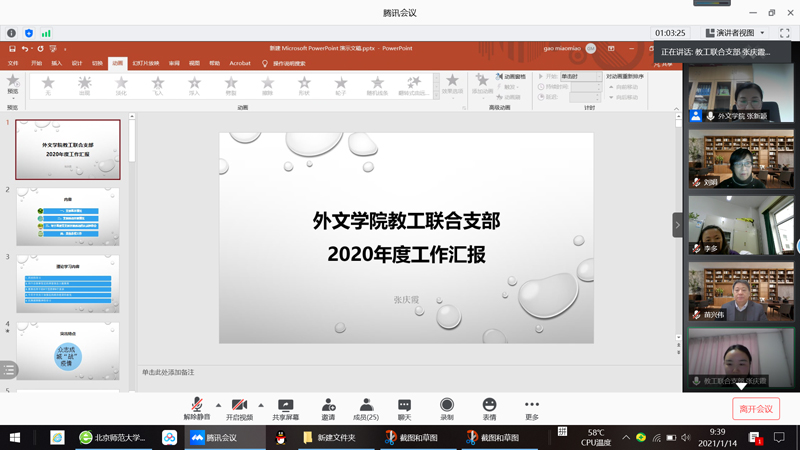The width and height of the screenshot is (800, 450).
Task: Open the 聊天 chat panel
Action: (x=404, y=404)
